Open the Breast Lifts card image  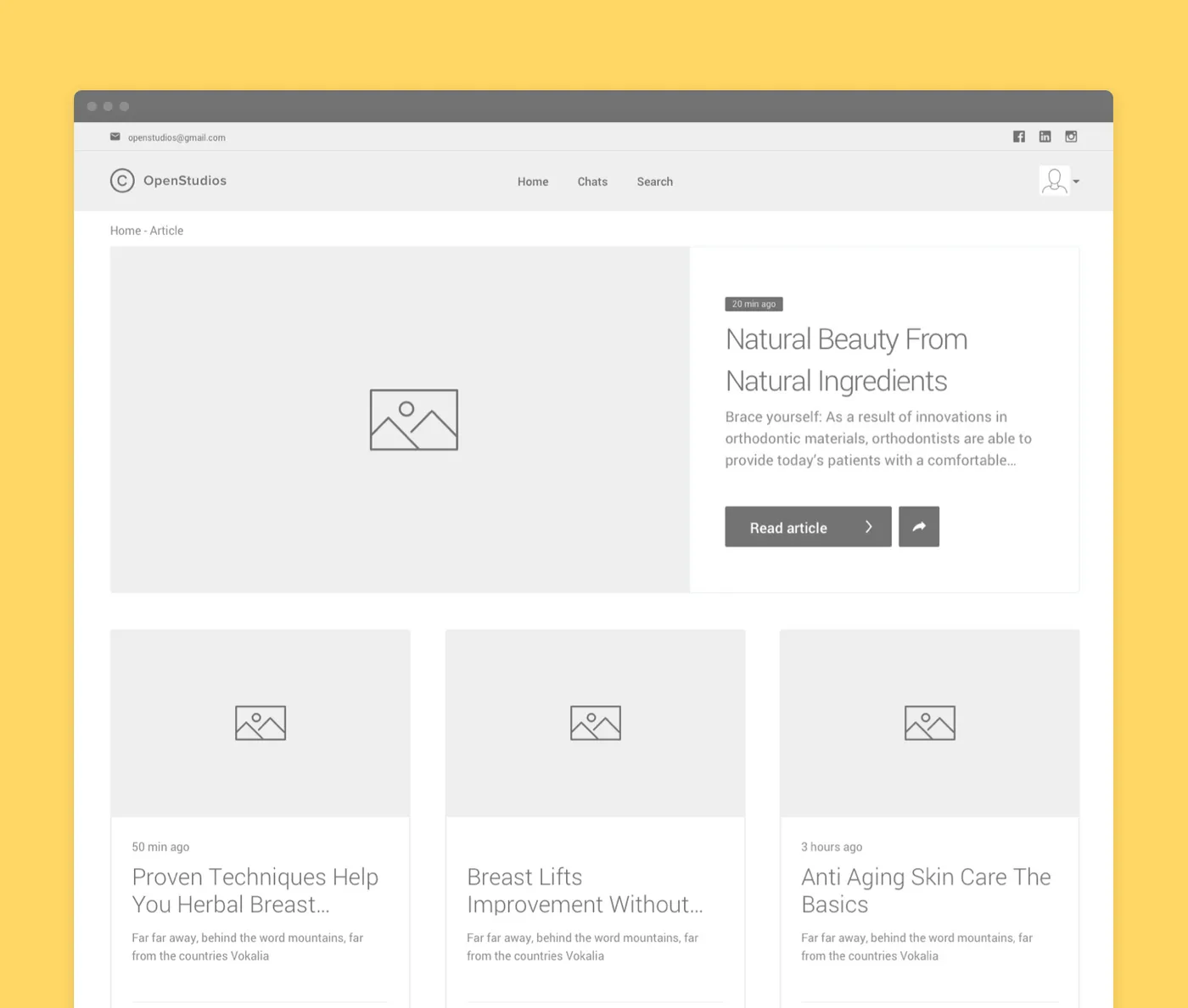click(595, 723)
